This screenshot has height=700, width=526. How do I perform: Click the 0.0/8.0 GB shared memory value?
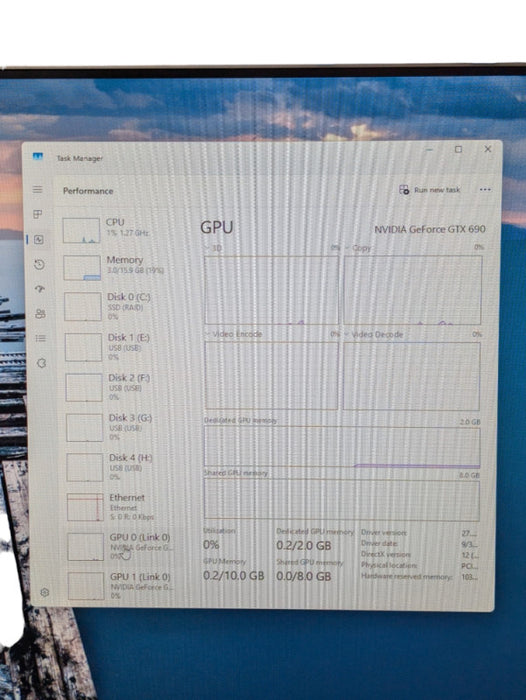coord(304,576)
